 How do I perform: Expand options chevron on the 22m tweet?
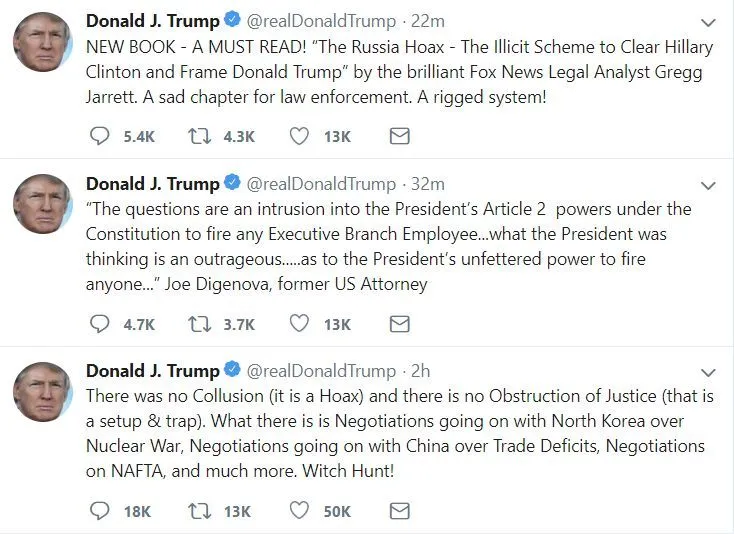(x=708, y=22)
